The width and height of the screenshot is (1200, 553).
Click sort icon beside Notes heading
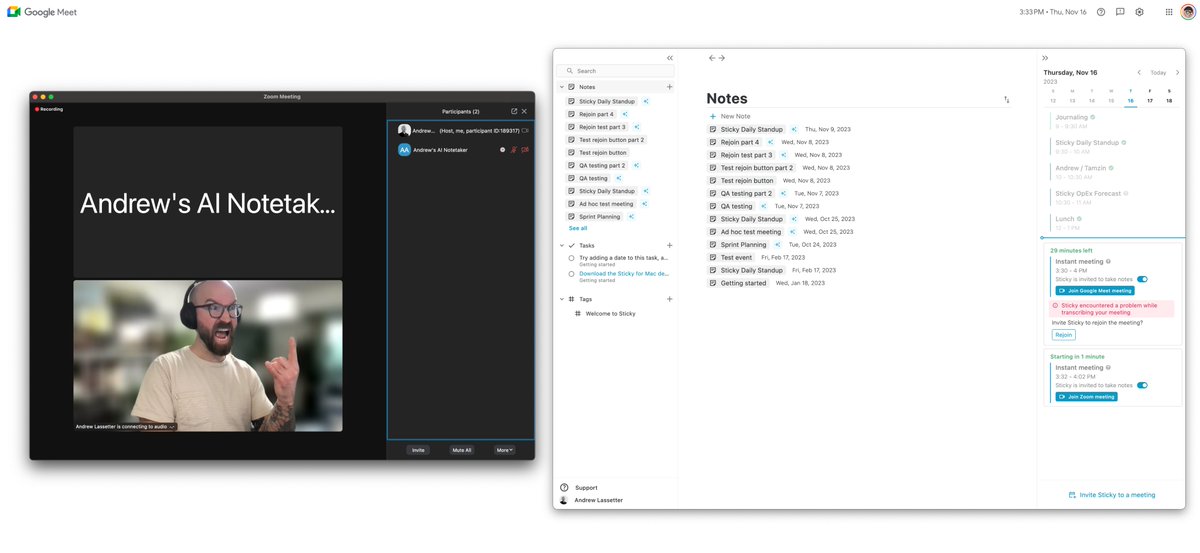coord(1006,100)
